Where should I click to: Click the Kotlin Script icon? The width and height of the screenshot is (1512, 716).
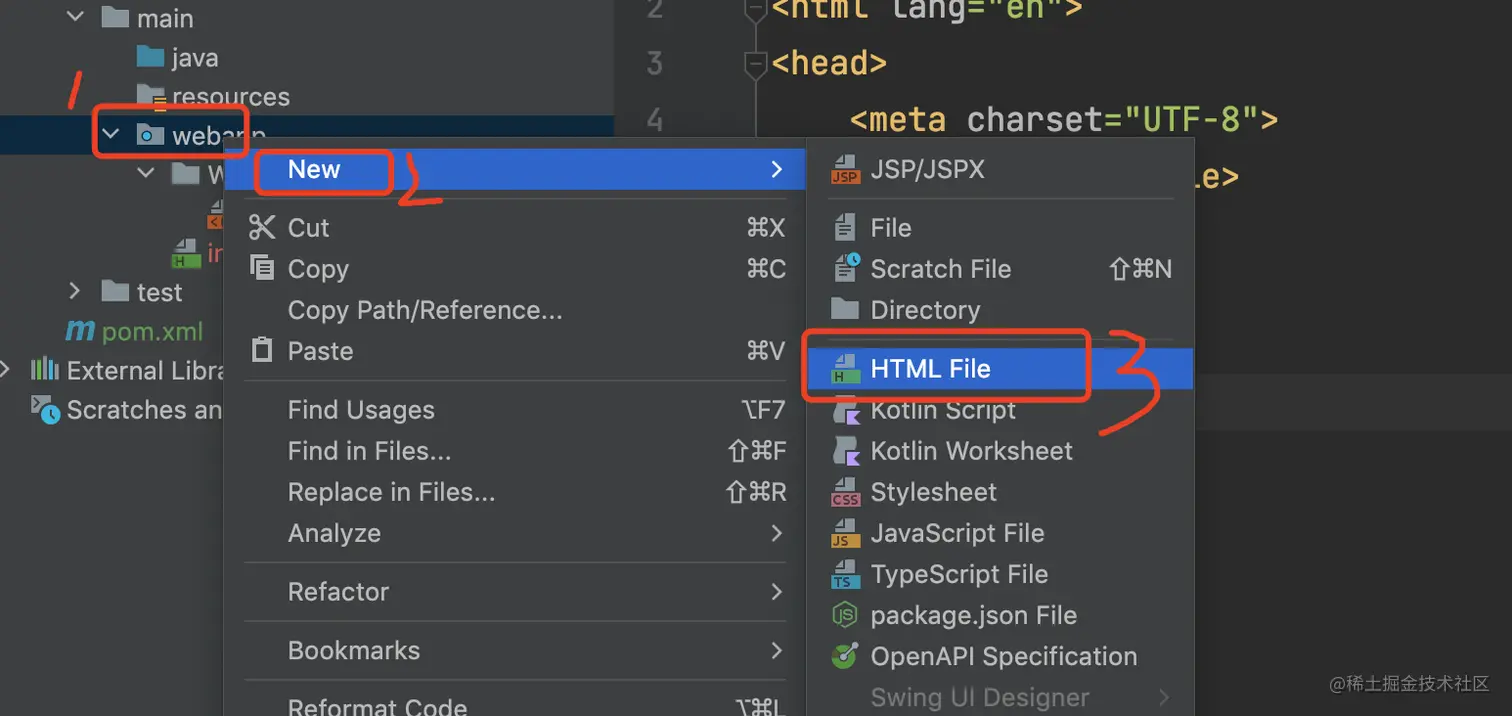tap(846, 410)
